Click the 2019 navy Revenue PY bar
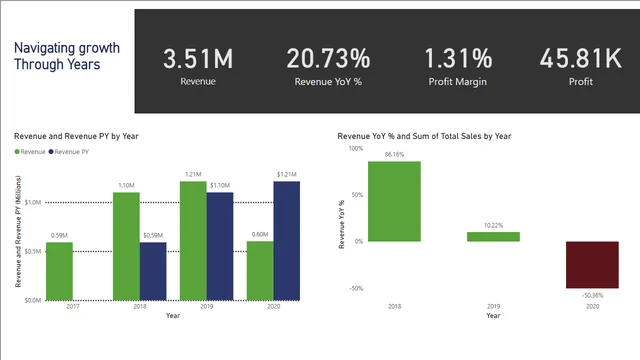640x360 pixels. click(220, 247)
